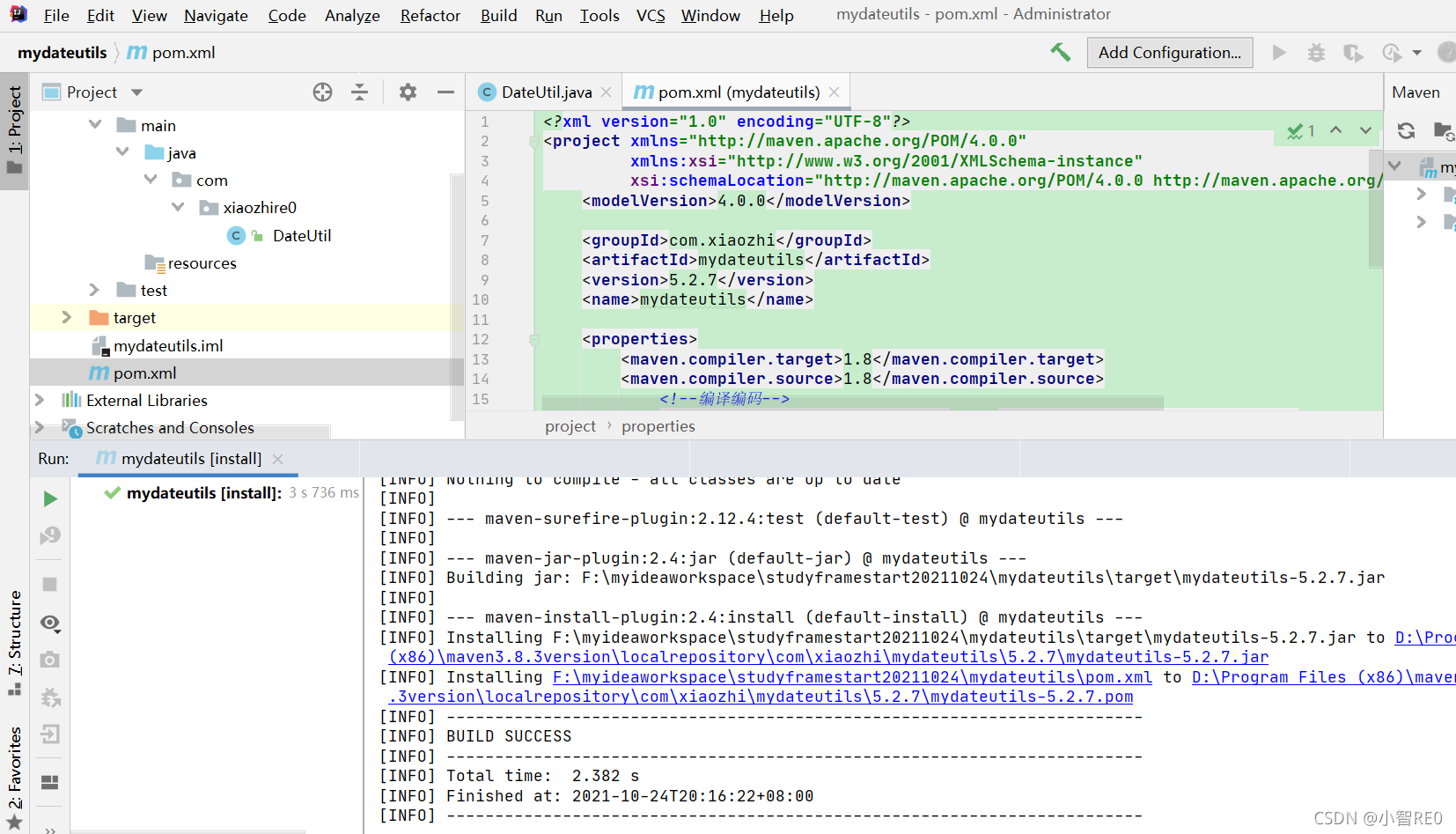
Task: Reload all Maven projects
Action: point(1406,130)
